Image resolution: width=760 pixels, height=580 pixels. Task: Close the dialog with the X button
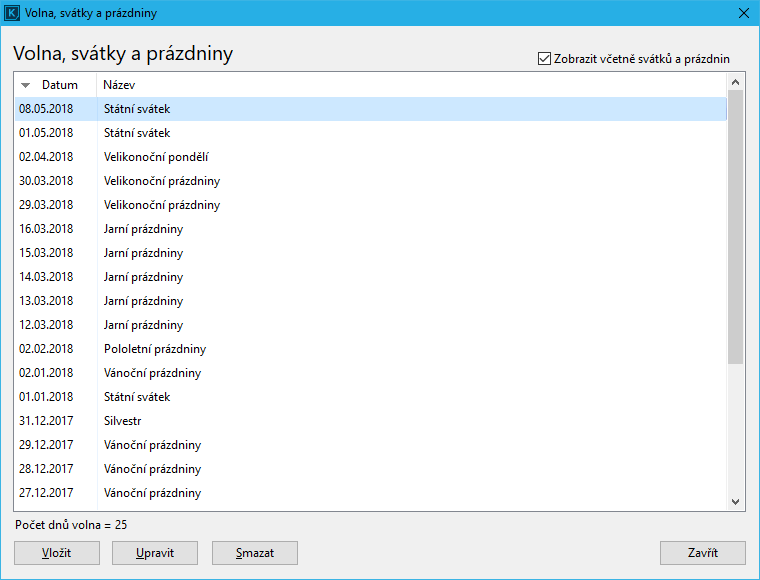click(743, 14)
